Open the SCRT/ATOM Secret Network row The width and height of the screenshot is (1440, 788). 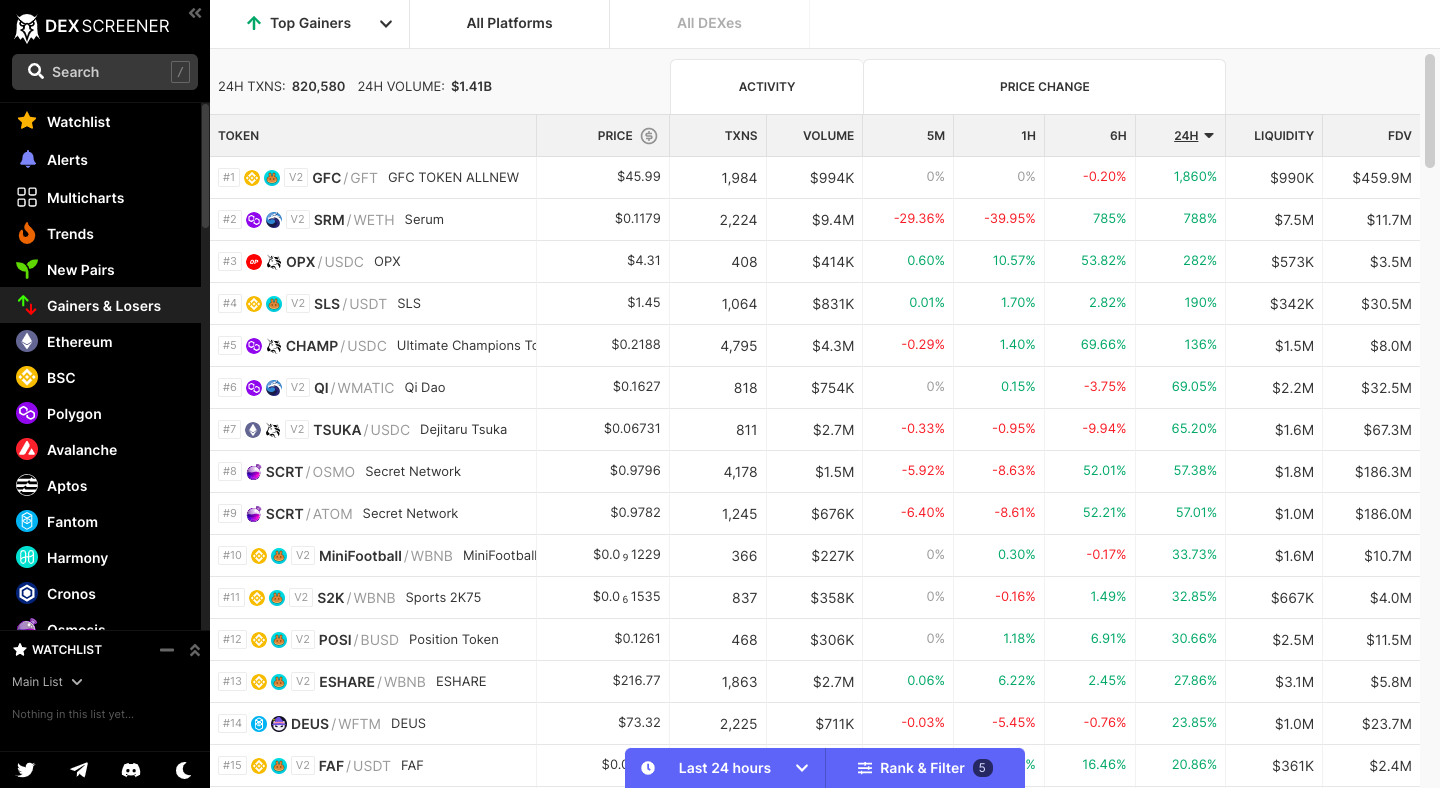click(815, 514)
